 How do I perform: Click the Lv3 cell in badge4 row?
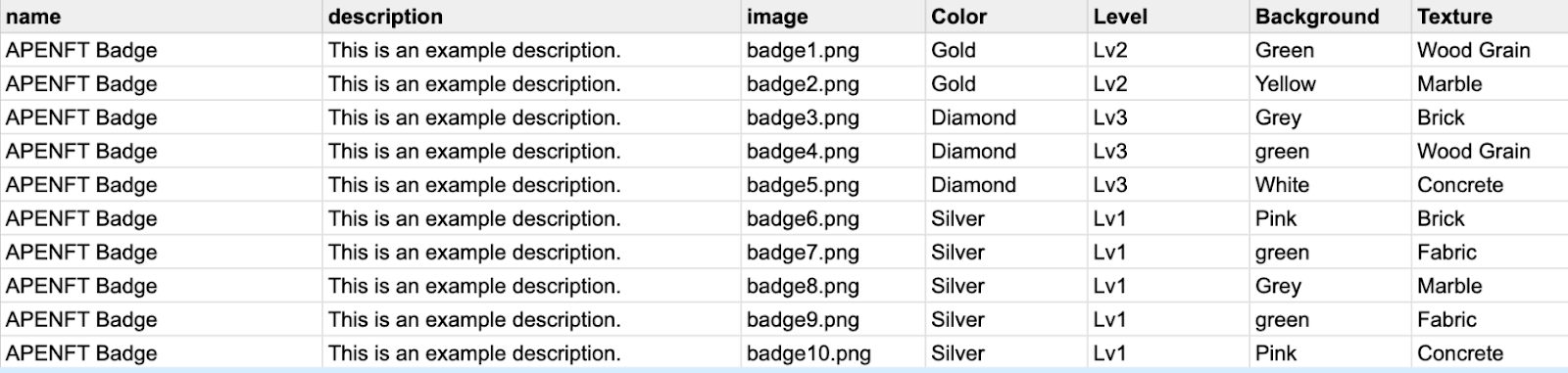[x=1169, y=152]
